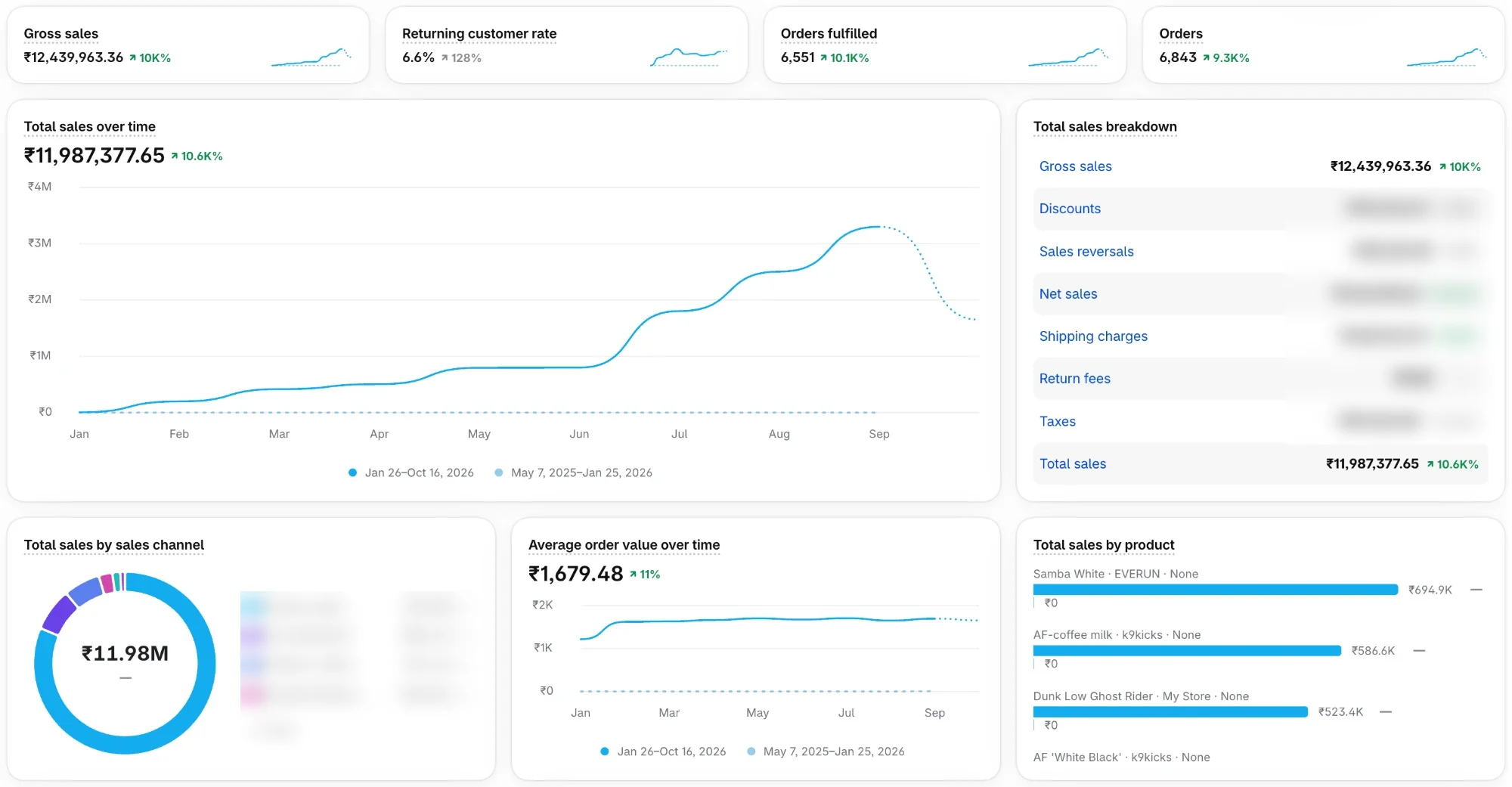This screenshot has height=787, width=1512.
Task: Click the Orders fulfilled sparkline
Action: (1068, 57)
